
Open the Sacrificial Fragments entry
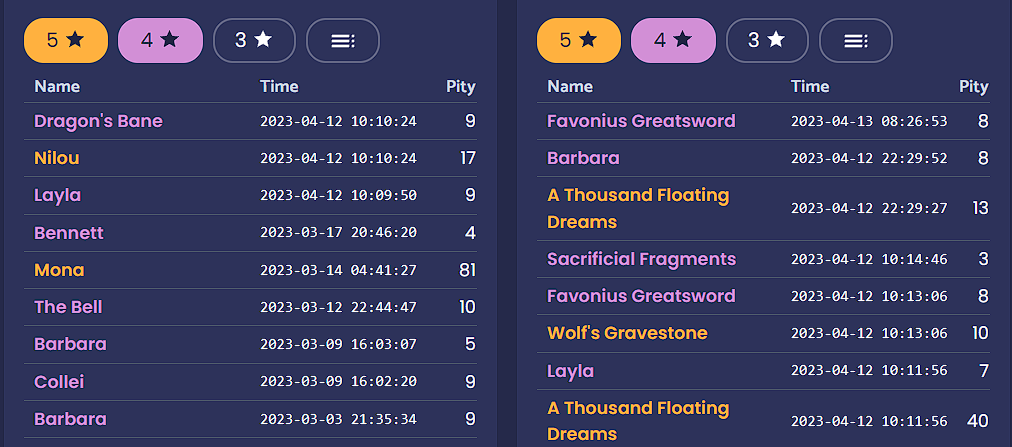[x=641, y=259]
